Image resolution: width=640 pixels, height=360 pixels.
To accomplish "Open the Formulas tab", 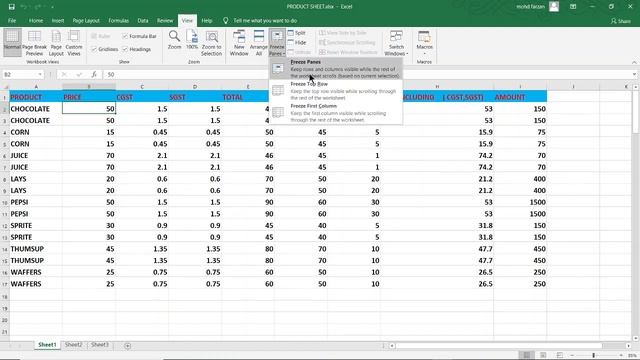I will tap(118, 20).
